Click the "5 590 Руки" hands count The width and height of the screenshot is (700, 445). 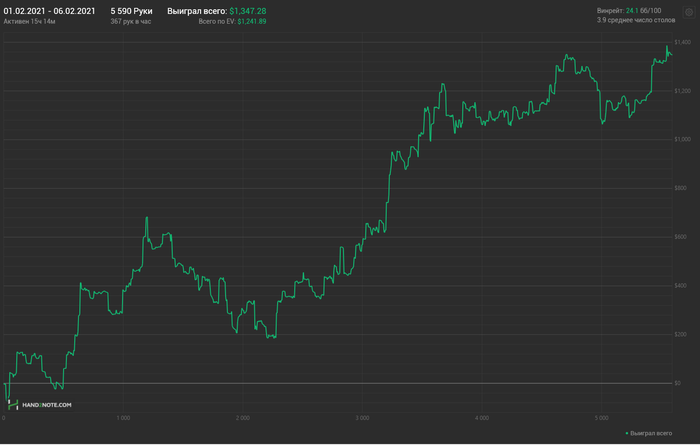pyautogui.click(x=131, y=11)
